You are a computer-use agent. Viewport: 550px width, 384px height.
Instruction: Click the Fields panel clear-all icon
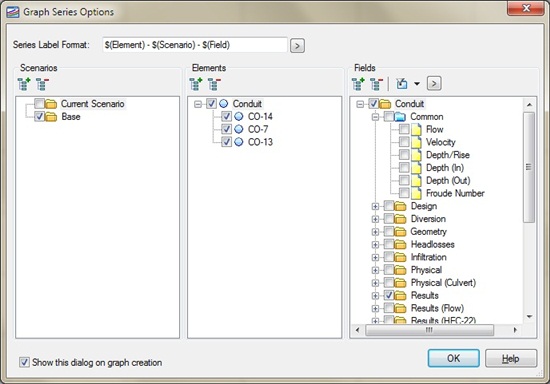click(377, 84)
